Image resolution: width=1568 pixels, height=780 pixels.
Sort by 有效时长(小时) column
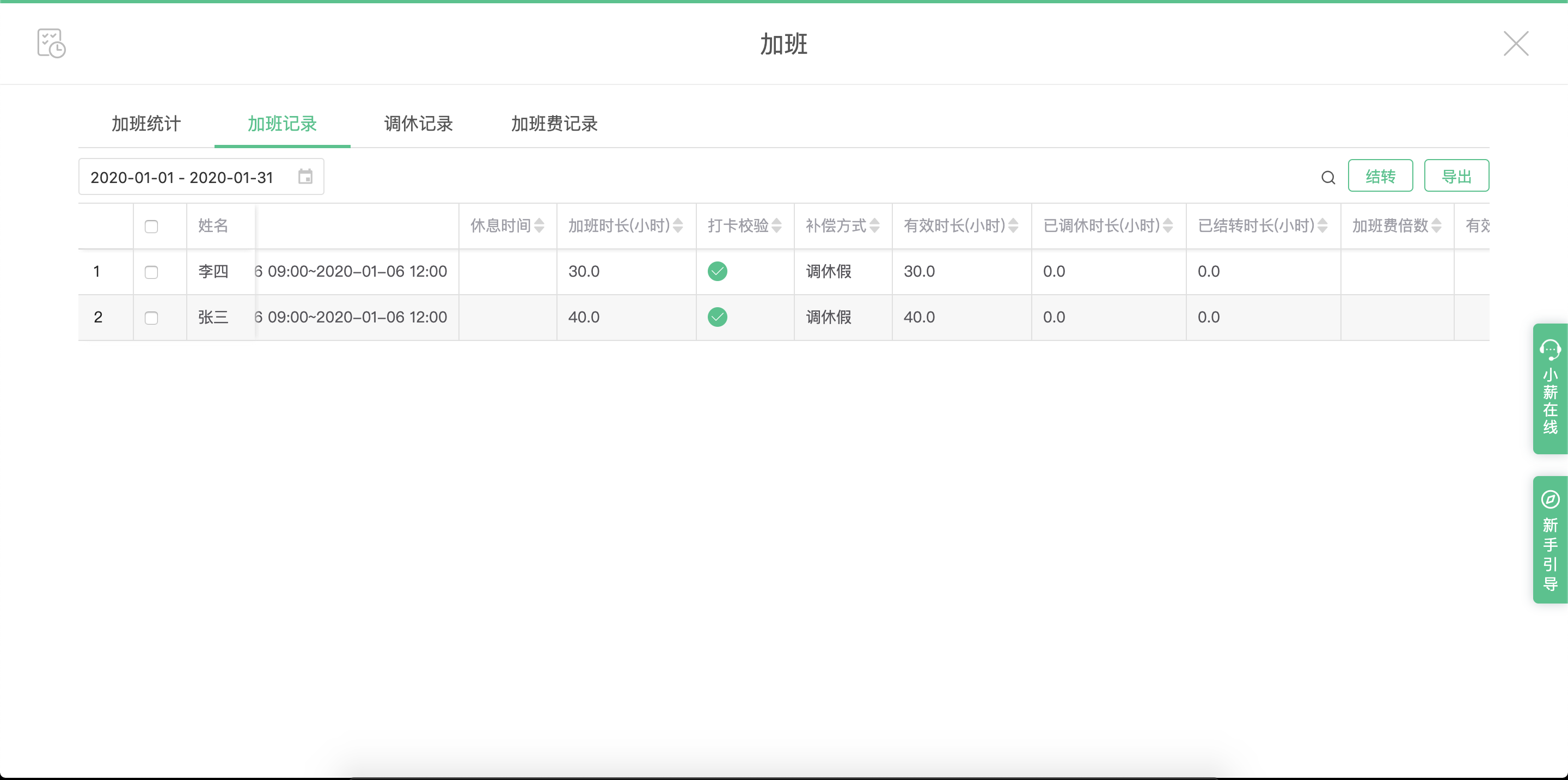tap(1013, 226)
